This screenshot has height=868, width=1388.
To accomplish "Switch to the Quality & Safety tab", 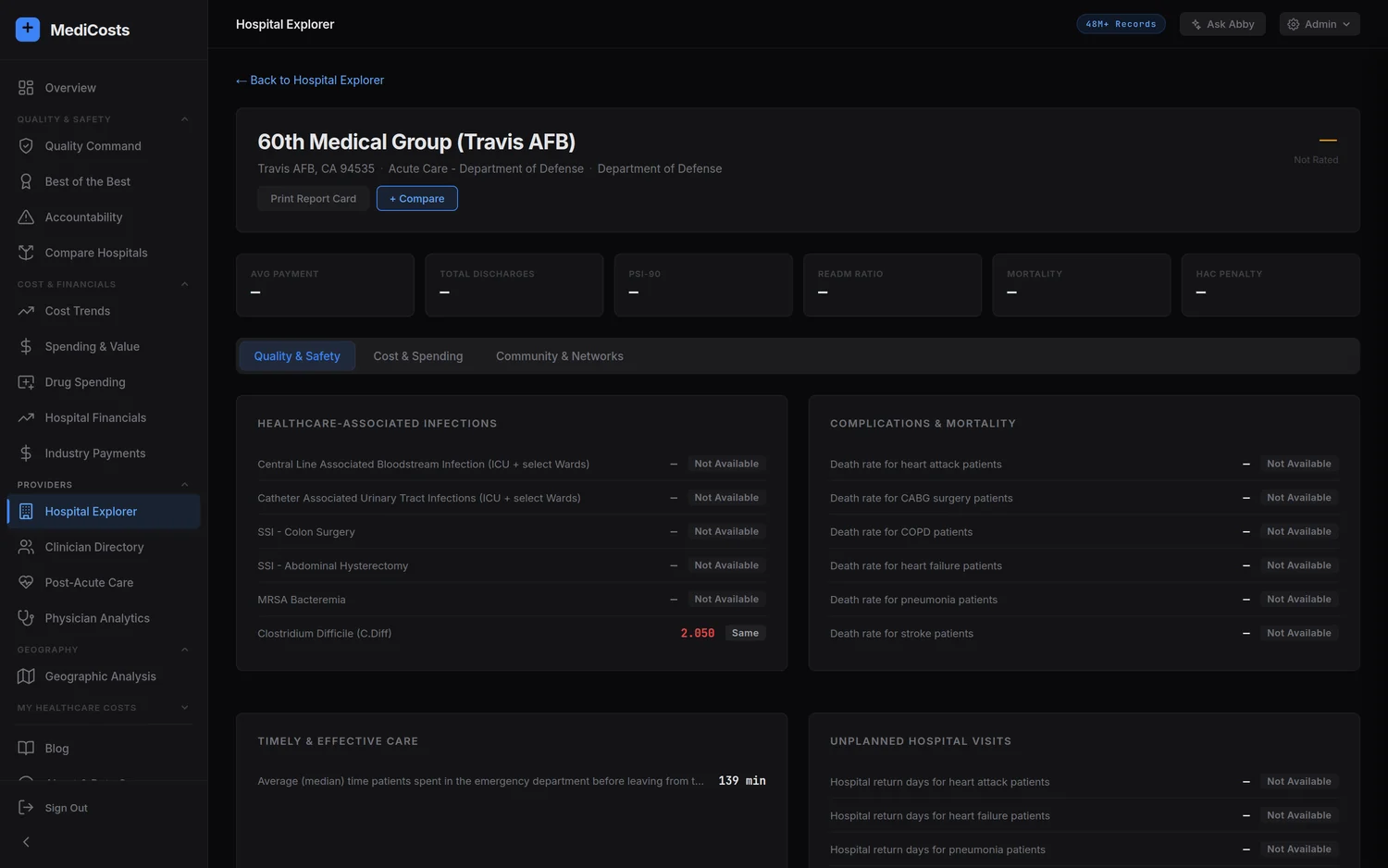I will point(297,356).
